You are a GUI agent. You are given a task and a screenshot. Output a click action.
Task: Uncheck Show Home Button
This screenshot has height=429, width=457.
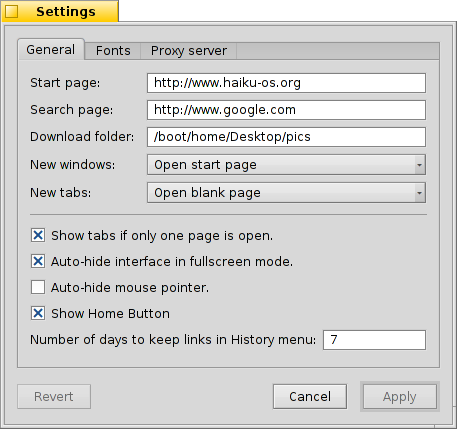click(38, 313)
